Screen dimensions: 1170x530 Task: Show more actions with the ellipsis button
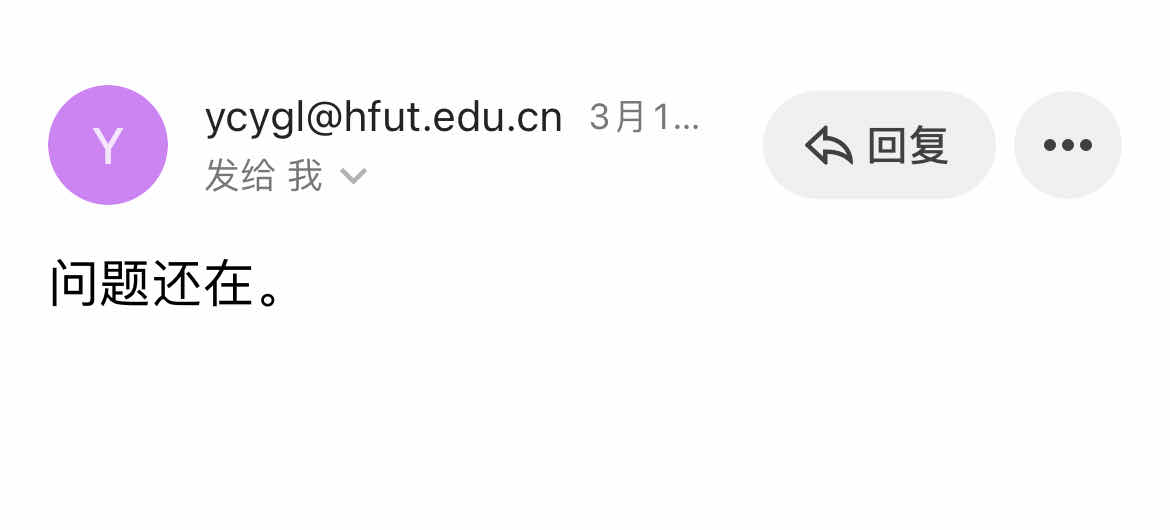click(x=1067, y=146)
